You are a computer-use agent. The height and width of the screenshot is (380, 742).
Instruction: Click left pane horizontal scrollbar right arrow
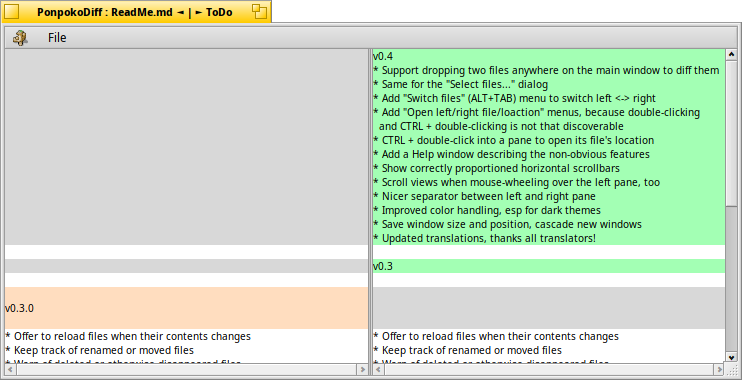click(362, 369)
